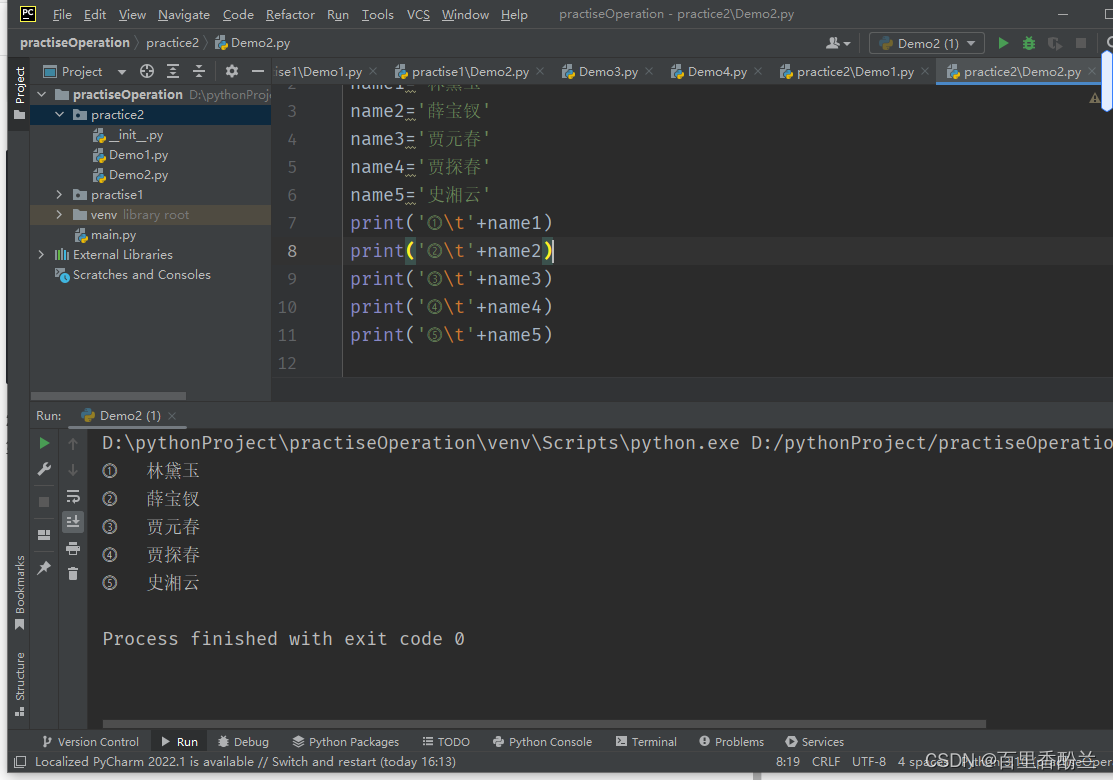Print the run output with printer icon
Viewport: 1113px width, 780px height.
pyautogui.click(x=72, y=548)
